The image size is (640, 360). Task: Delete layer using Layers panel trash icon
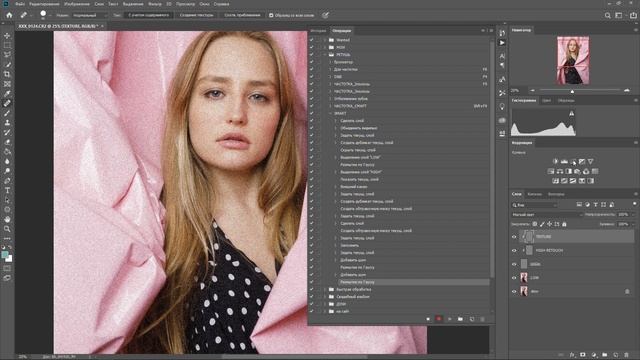(x=626, y=355)
